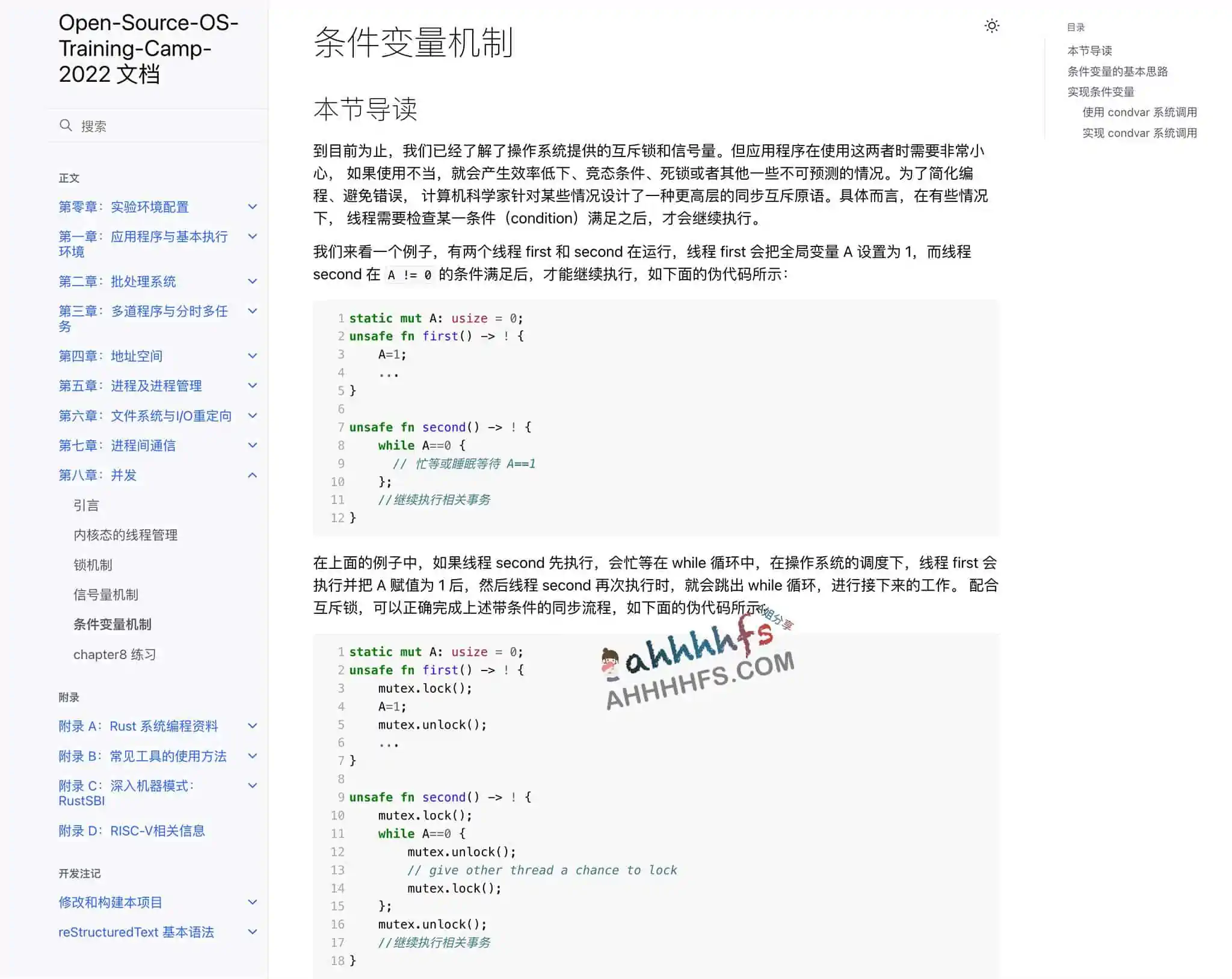Collapse the 第八章：并发 chapter

click(252, 475)
